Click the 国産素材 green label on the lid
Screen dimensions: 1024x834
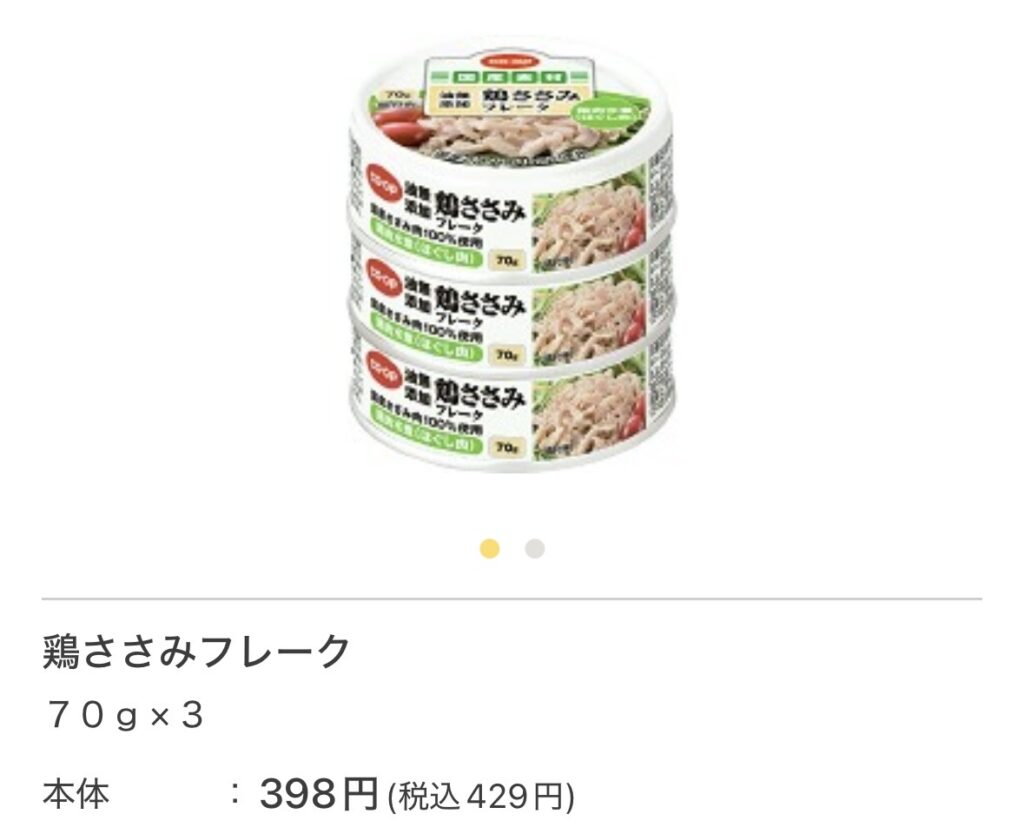508,76
